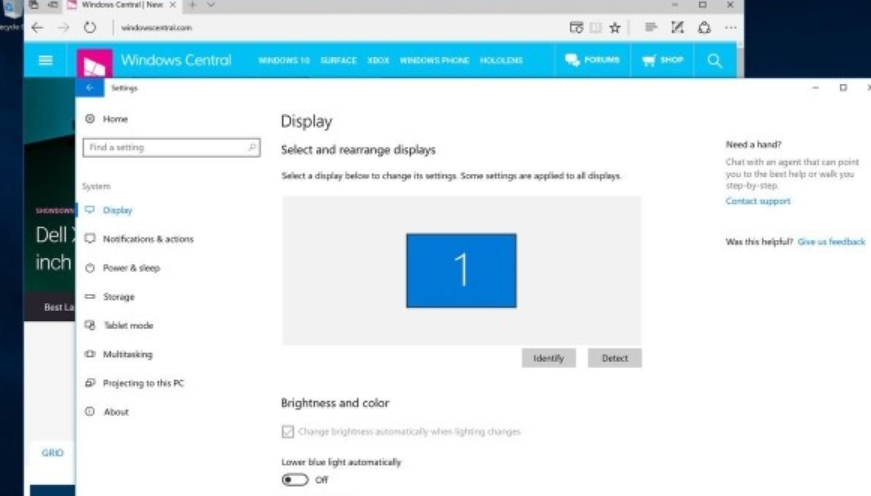
Task: Open the Edge Hub icon
Action: tap(651, 28)
